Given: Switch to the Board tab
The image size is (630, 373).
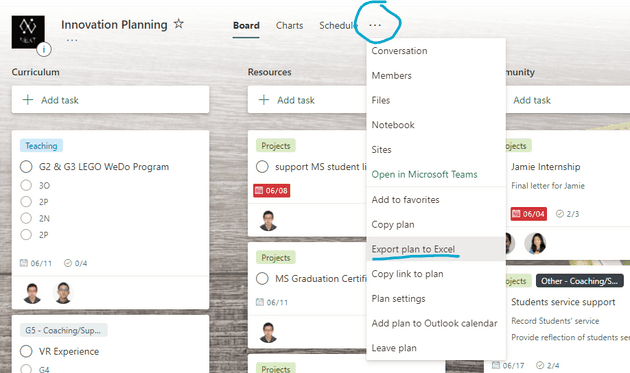Looking at the screenshot, I should click(x=246, y=25).
